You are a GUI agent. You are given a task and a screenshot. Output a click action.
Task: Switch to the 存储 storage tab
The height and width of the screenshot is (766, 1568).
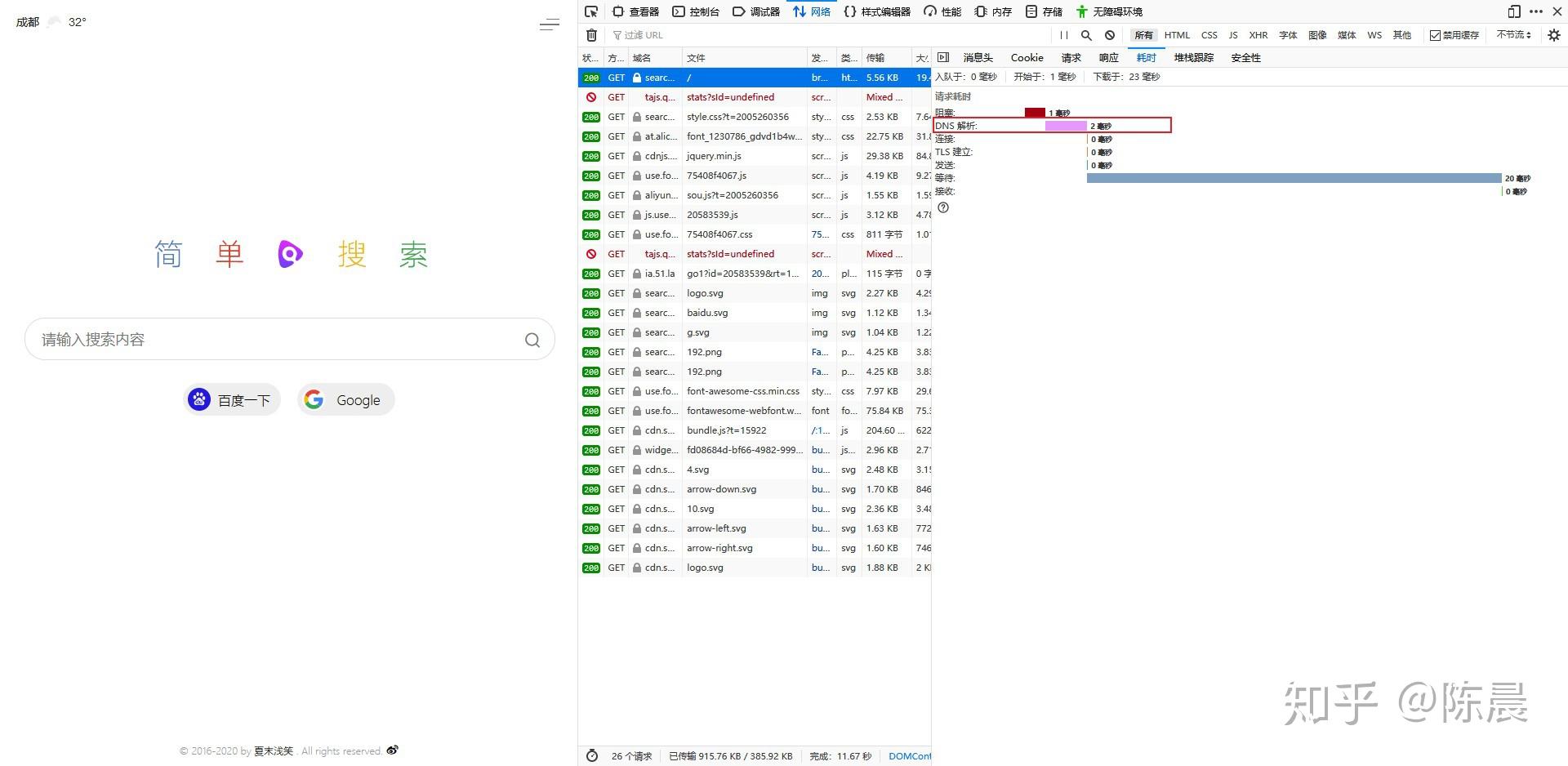(1044, 11)
